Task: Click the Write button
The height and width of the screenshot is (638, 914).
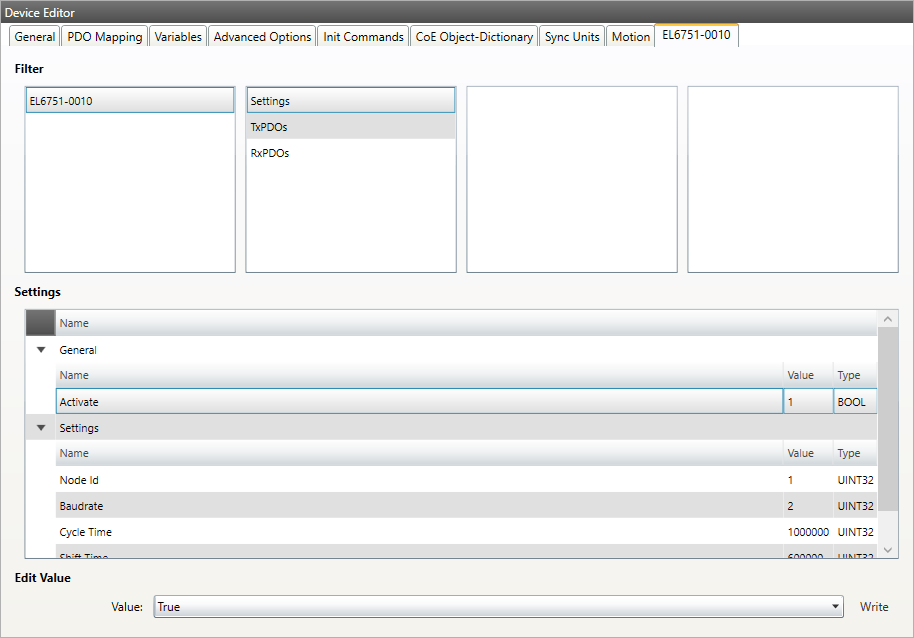Action: [x=873, y=607]
